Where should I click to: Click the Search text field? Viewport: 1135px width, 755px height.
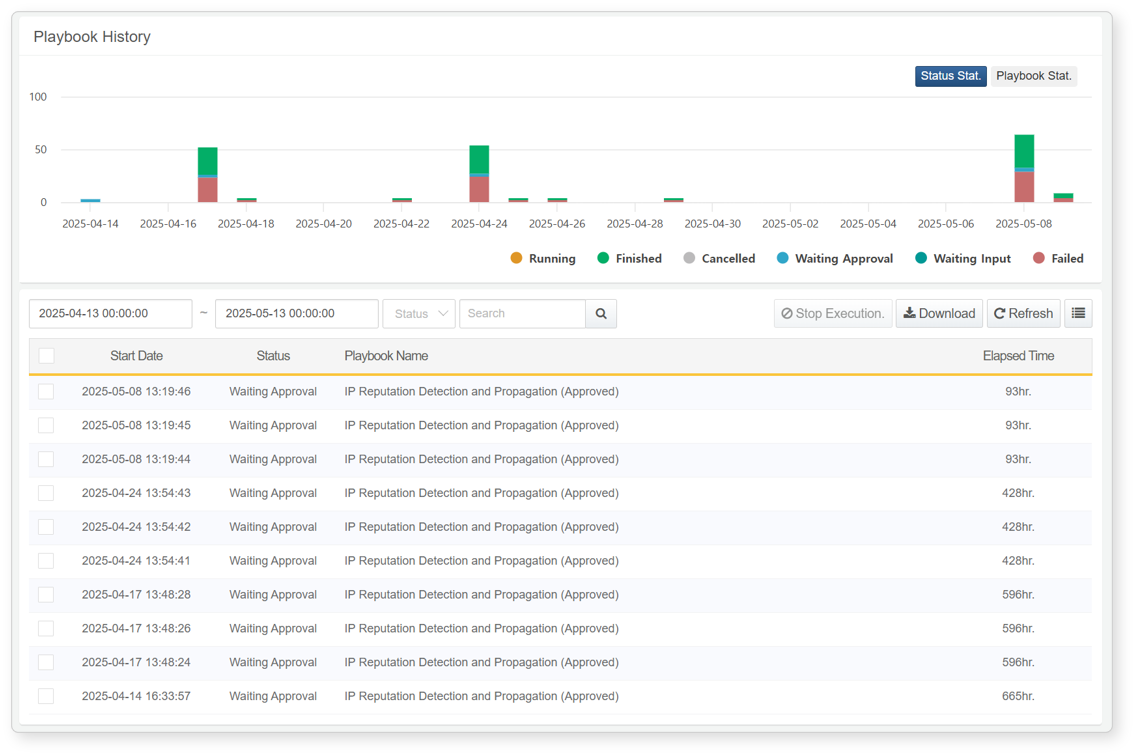coord(522,313)
